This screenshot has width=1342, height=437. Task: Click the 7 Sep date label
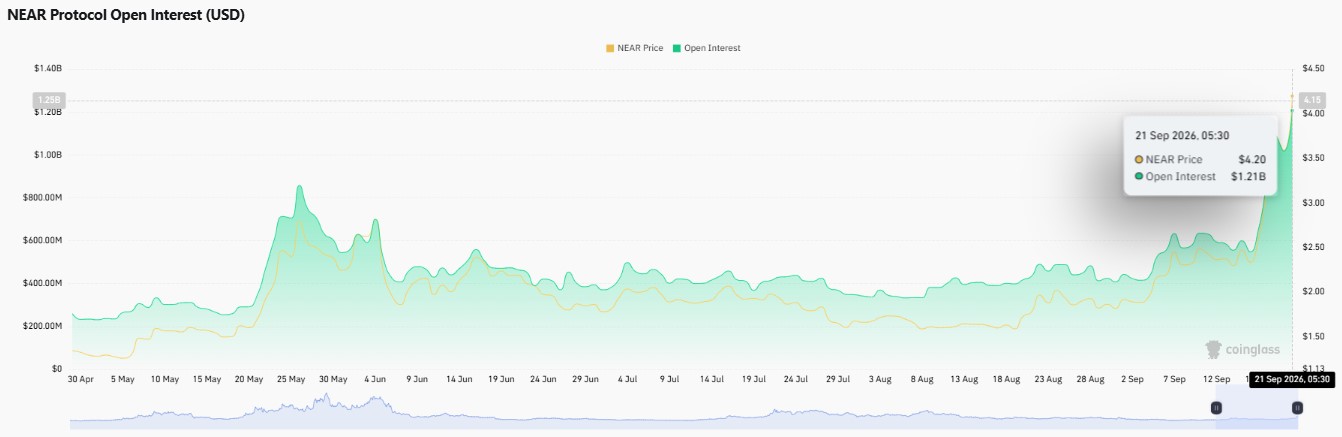[x=1174, y=380]
